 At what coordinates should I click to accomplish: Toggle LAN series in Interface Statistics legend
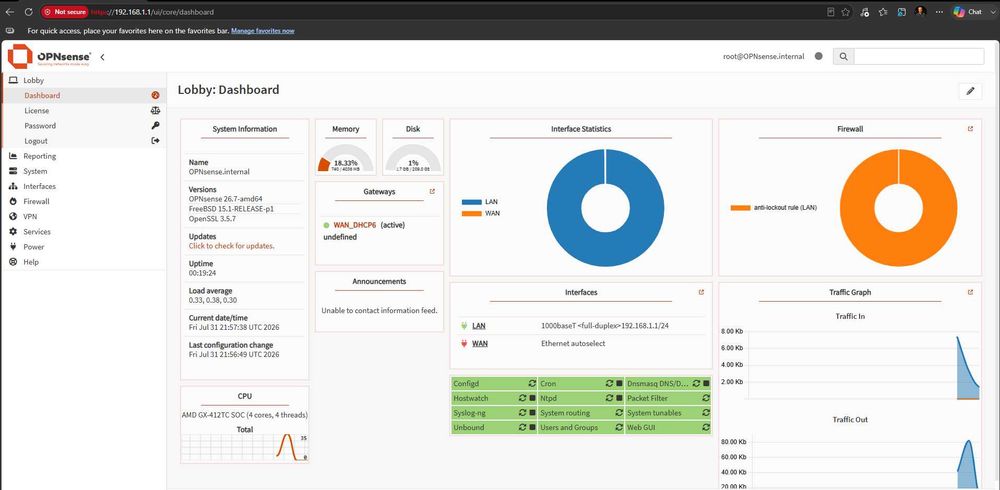(x=471, y=202)
